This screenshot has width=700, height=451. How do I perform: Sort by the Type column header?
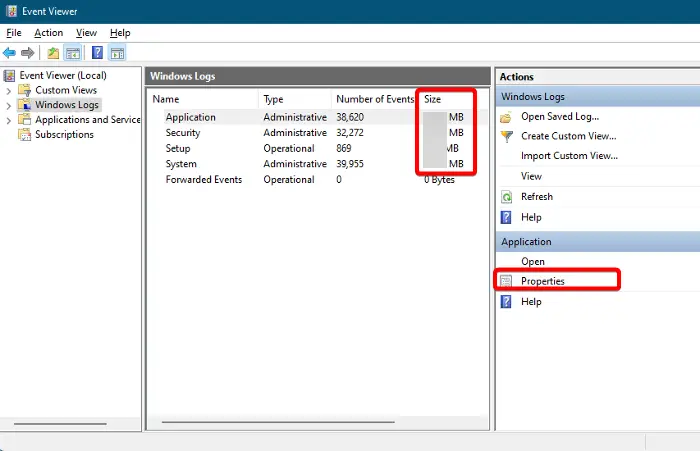coord(295,99)
